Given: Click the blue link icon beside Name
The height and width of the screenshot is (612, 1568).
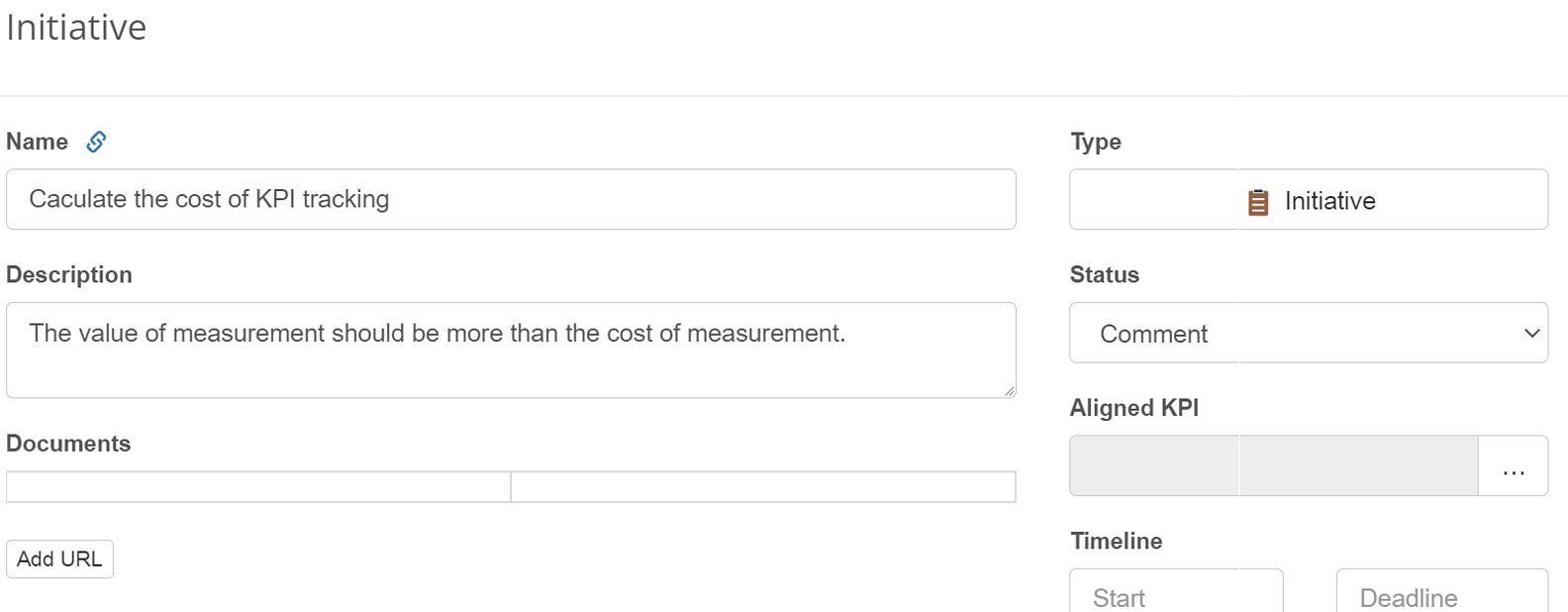Looking at the screenshot, I should click(96, 142).
